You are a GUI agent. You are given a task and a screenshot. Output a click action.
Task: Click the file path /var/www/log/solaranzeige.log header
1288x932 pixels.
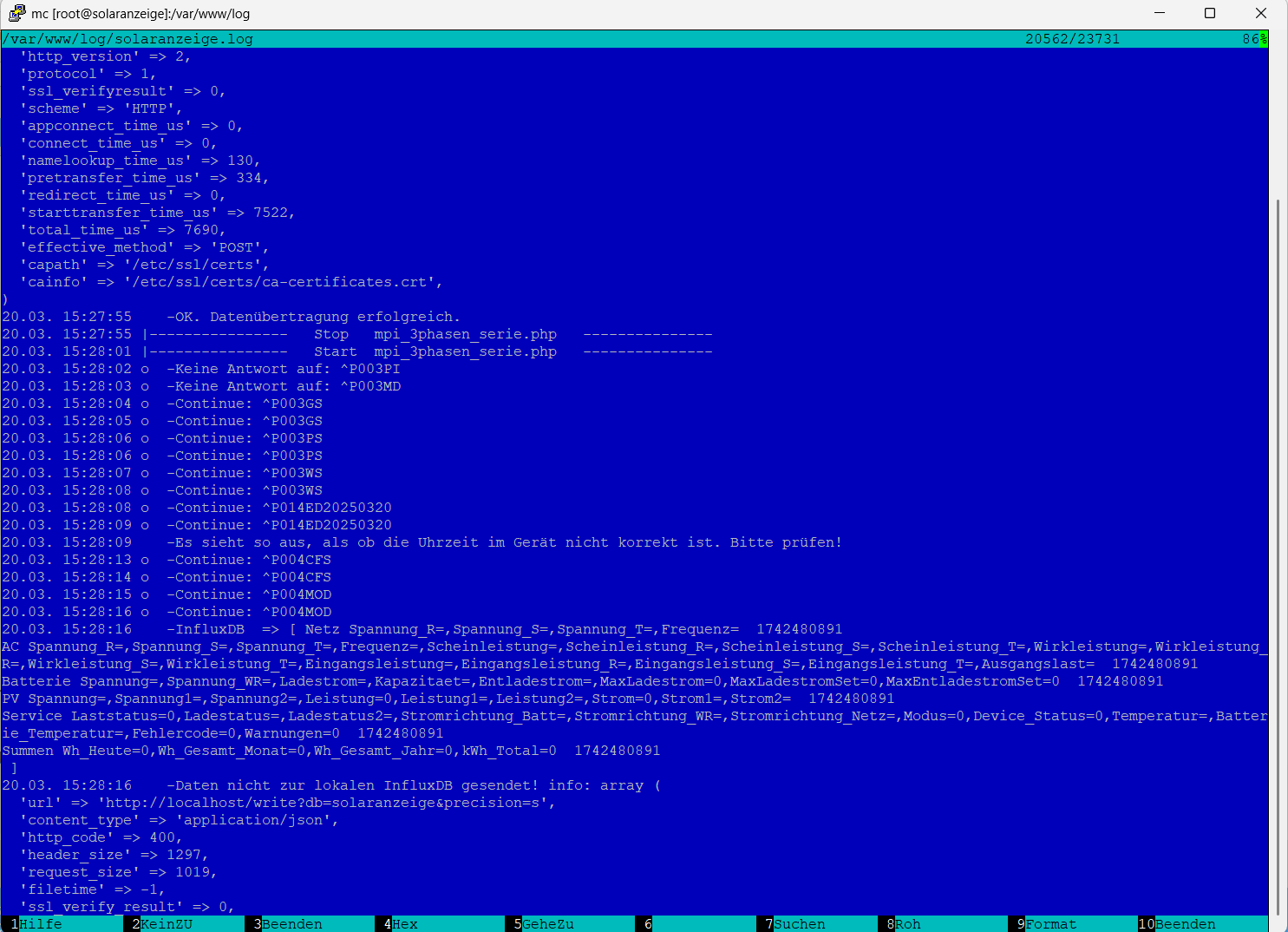click(x=127, y=39)
